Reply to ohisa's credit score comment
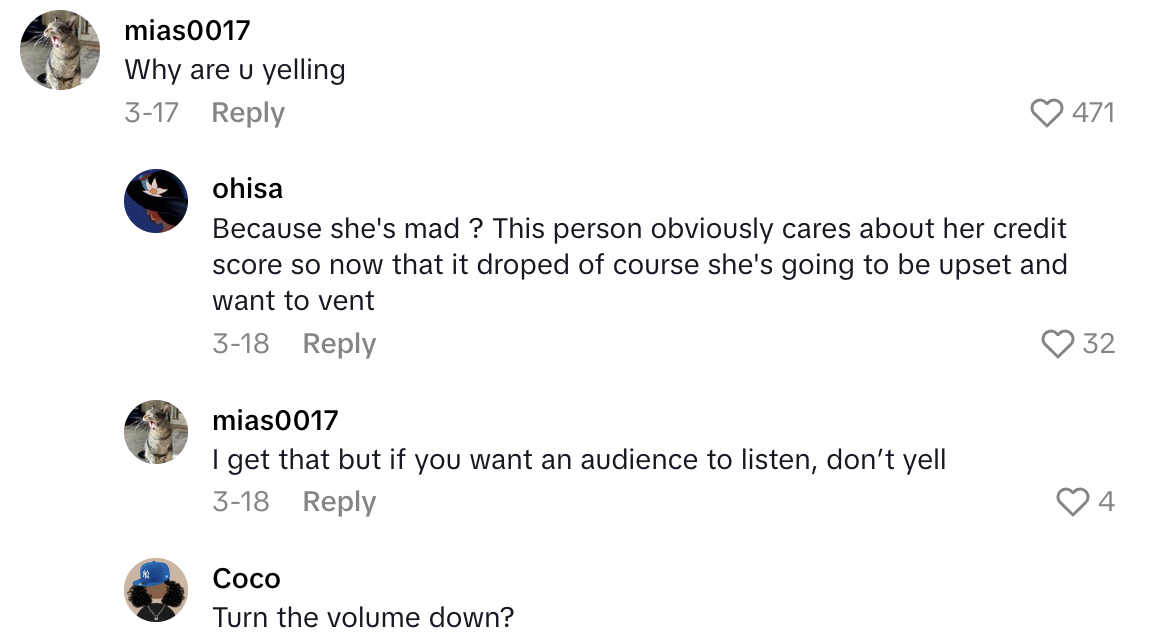 [339, 344]
